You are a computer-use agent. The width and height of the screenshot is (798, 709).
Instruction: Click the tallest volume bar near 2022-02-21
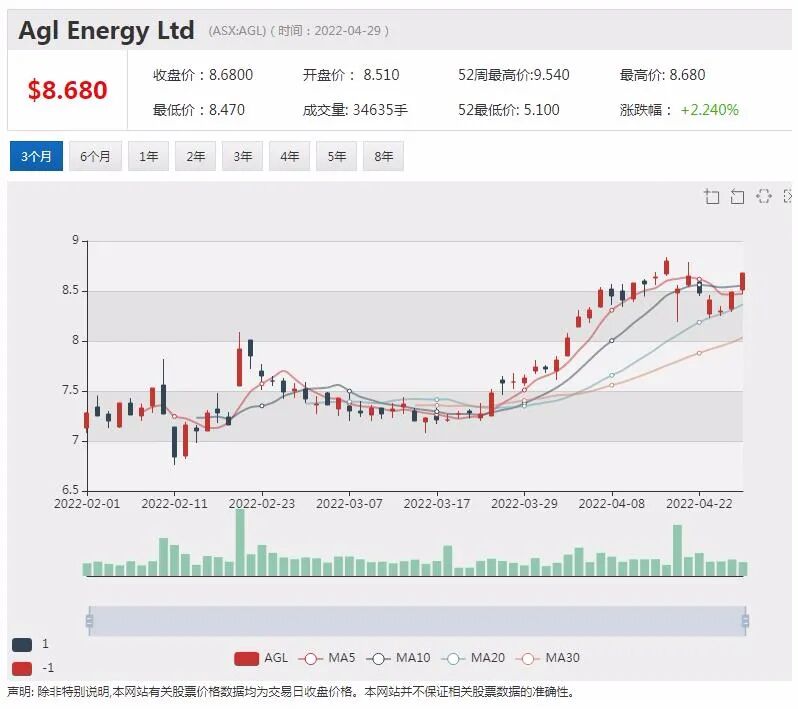240,543
